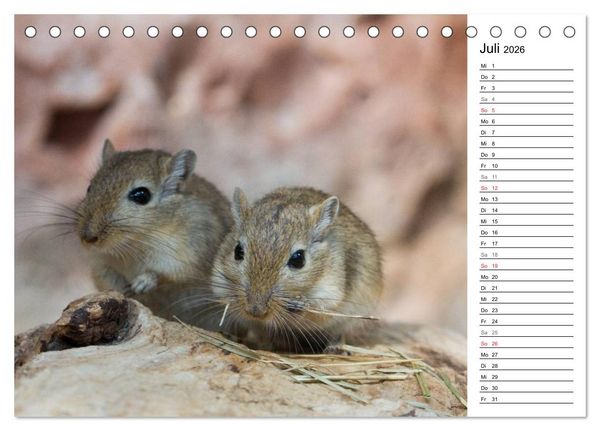This screenshot has height=431, width=600.
Task: Select the 'Mi 15' date row
Action: pyautogui.click(x=527, y=221)
